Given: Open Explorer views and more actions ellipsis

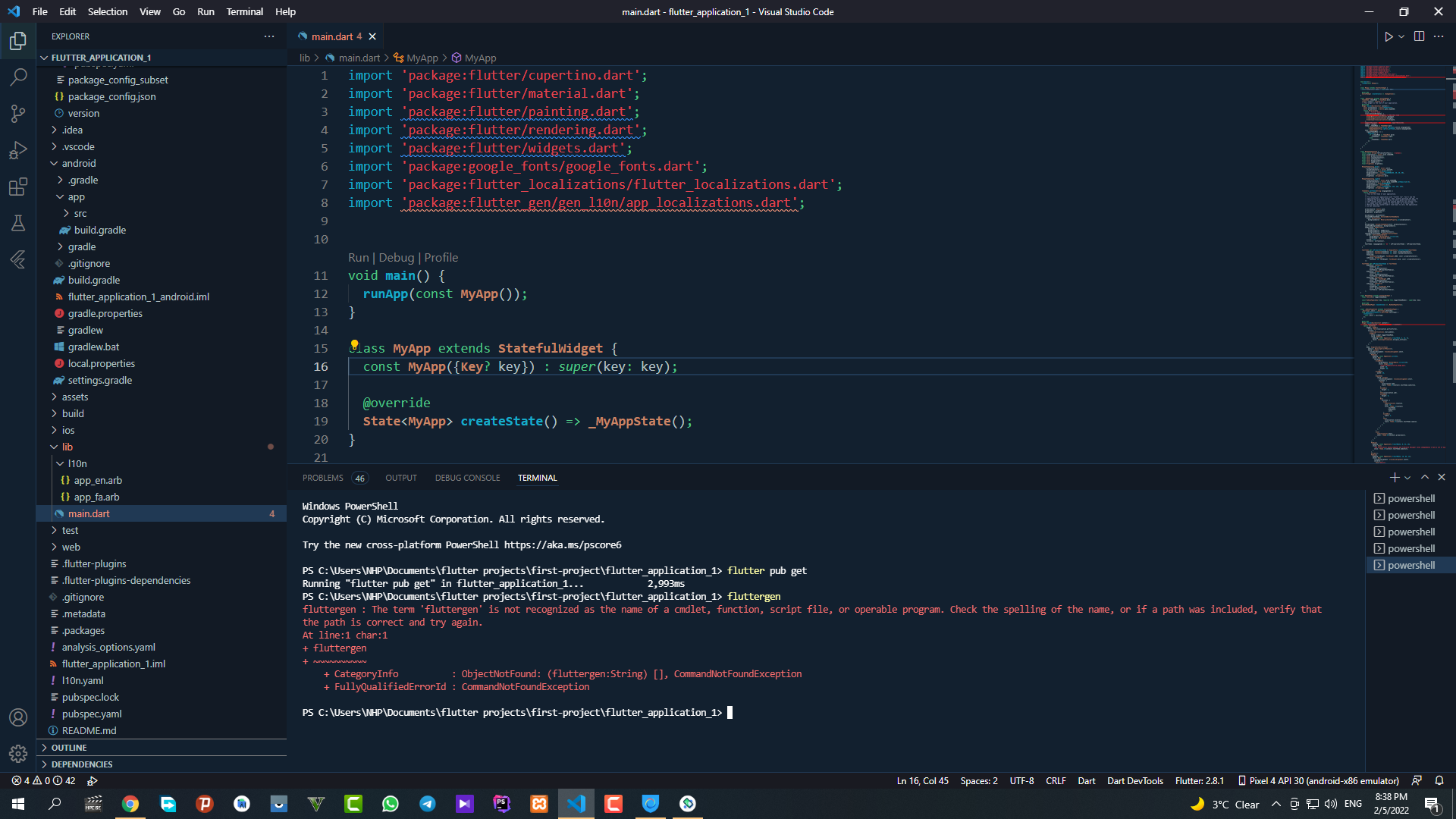Looking at the screenshot, I should (x=269, y=36).
